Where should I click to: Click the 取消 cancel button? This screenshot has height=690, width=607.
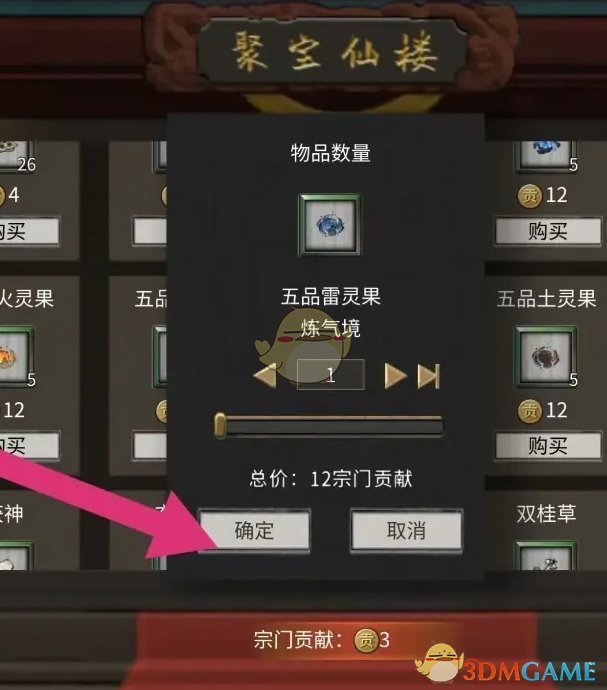(406, 530)
